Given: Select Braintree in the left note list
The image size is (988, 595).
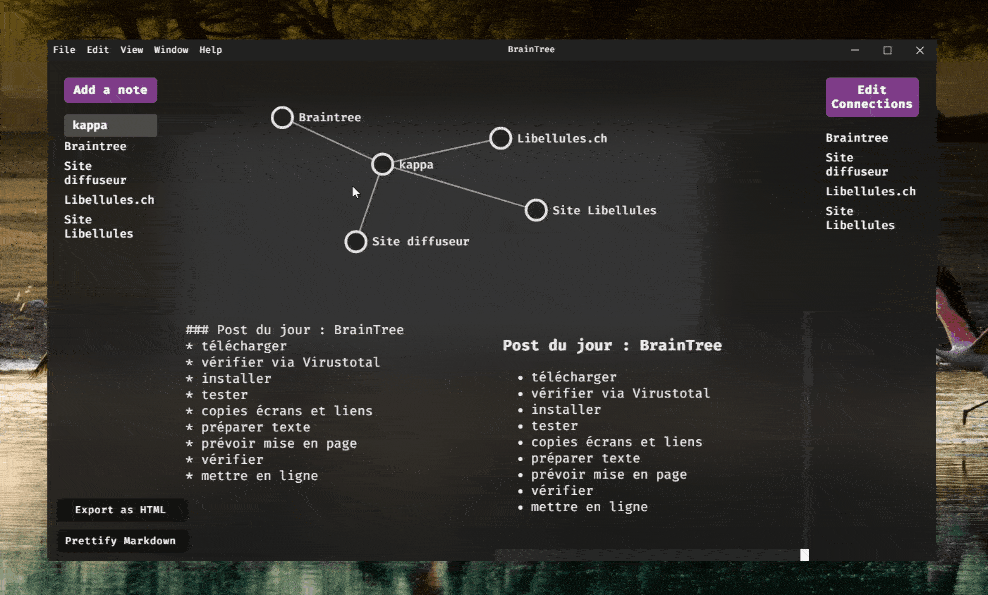Looking at the screenshot, I should 95,146.
